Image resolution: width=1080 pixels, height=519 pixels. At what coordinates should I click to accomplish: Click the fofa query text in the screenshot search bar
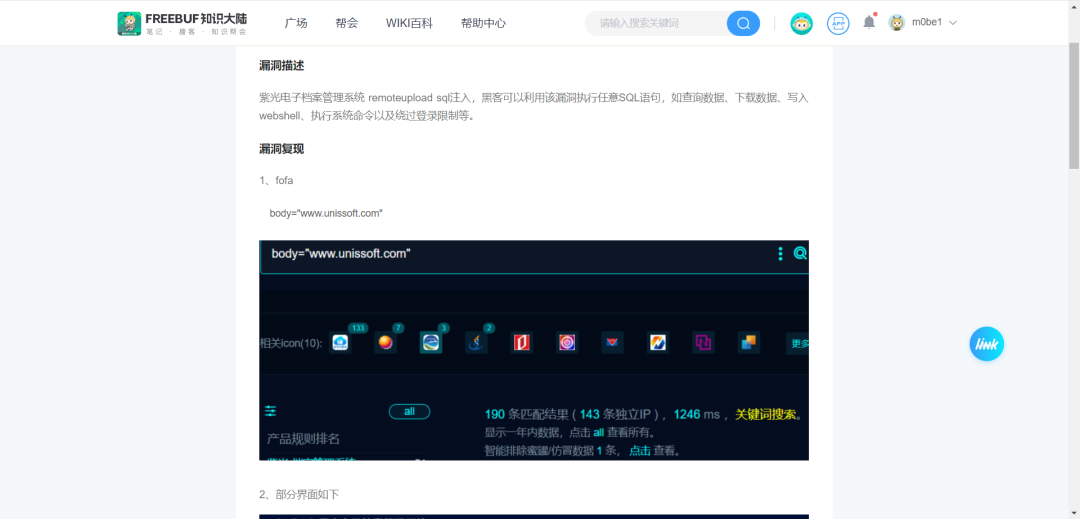tap(341, 254)
